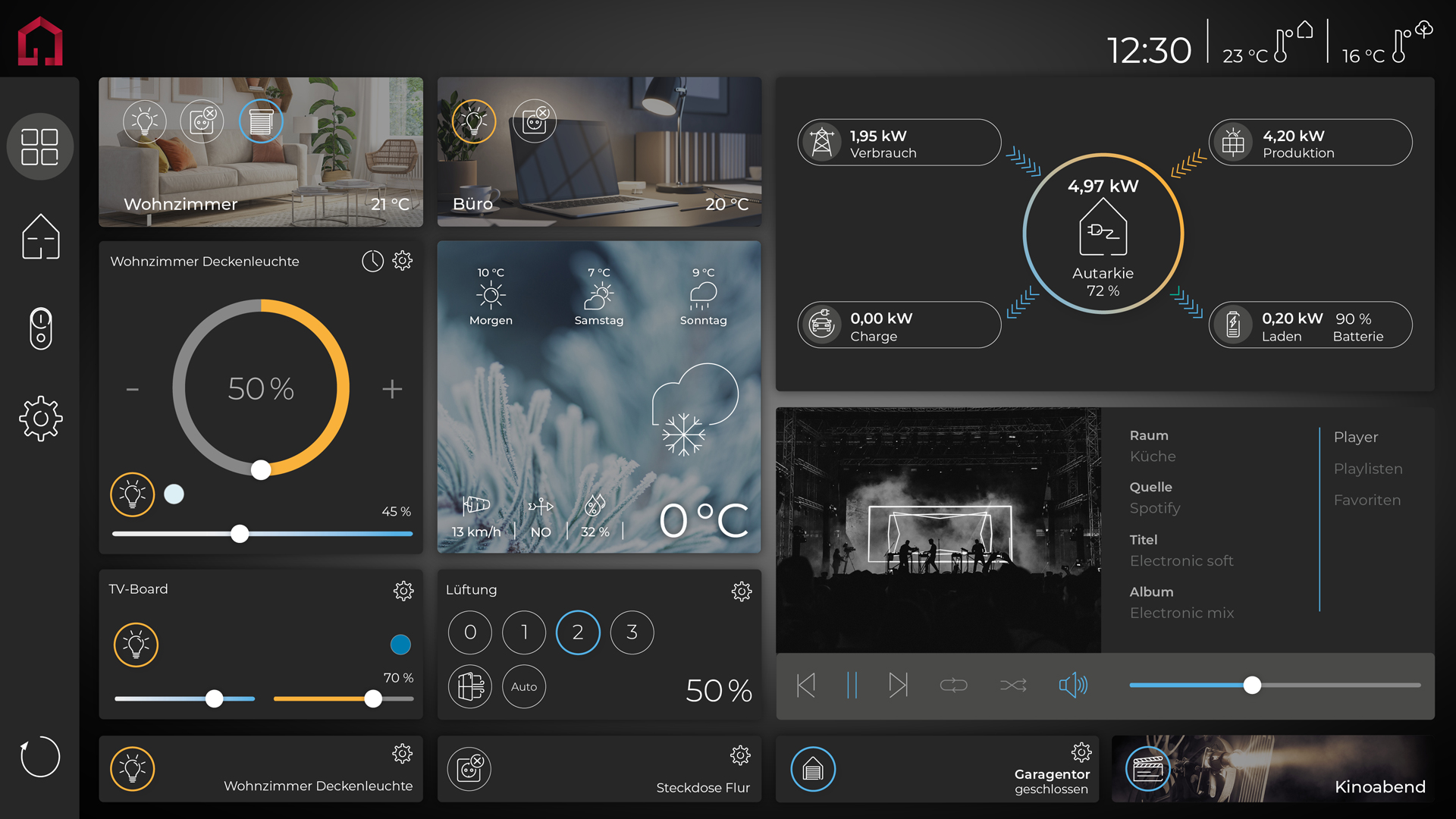Open the gear icon on the Lüftung card

point(742,591)
